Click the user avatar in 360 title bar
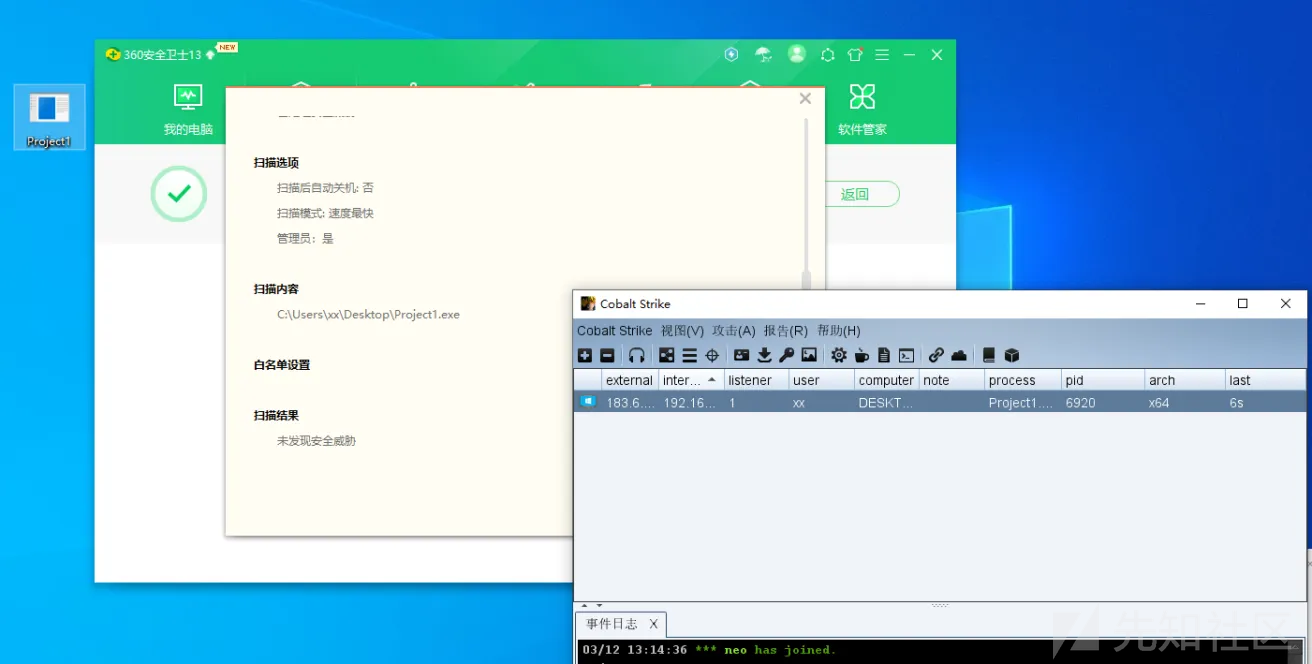Image resolution: width=1312 pixels, height=664 pixels. tap(796, 54)
